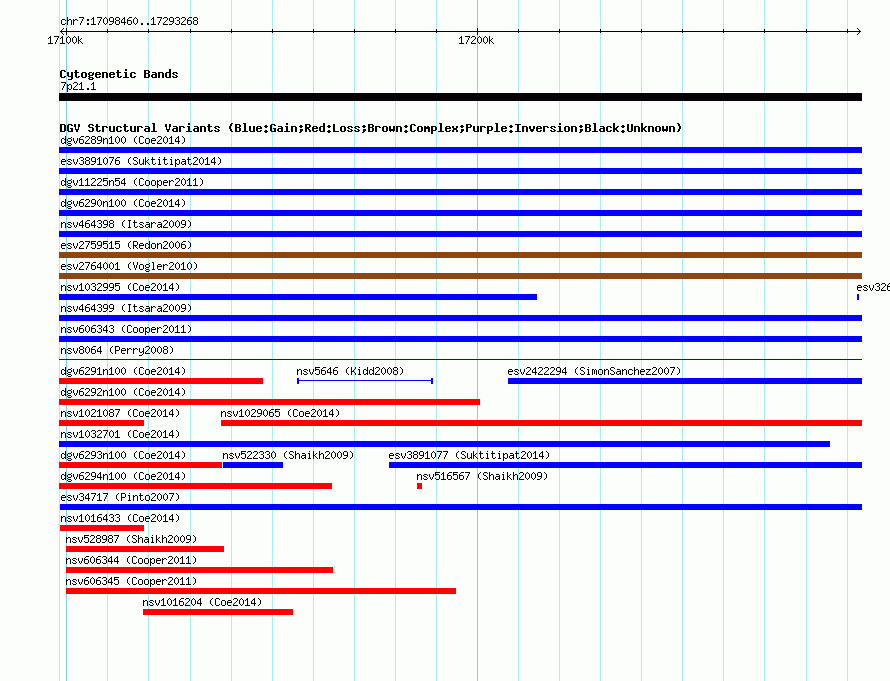Open the nsv1016204 (Coe2014) label

pyautogui.click(x=202, y=602)
